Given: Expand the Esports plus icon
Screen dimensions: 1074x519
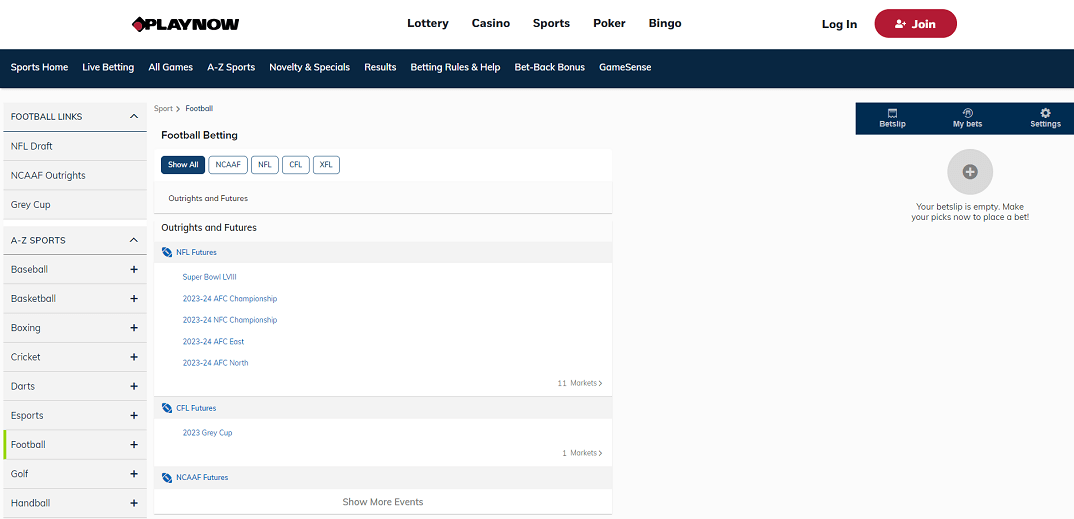Looking at the screenshot, I should coord(134,416).
